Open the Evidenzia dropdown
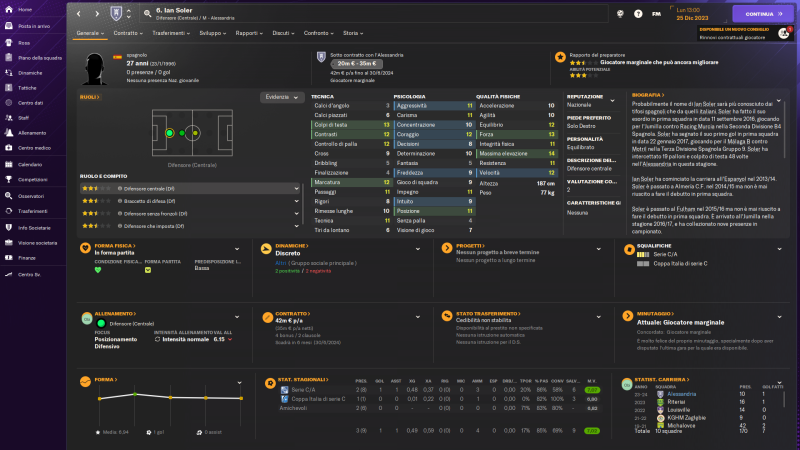This screenshot has width=800, height=450. point(282,97)
